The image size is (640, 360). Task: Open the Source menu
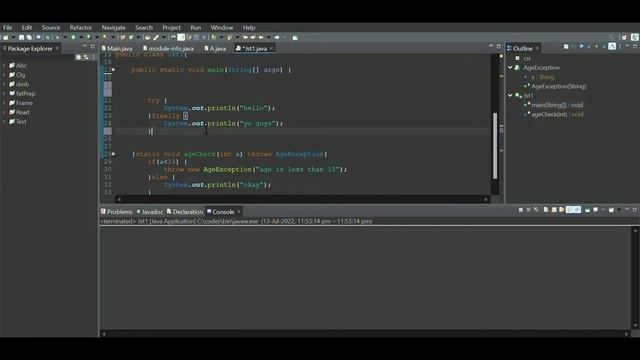pyautogui.click(x=51, y=27)
